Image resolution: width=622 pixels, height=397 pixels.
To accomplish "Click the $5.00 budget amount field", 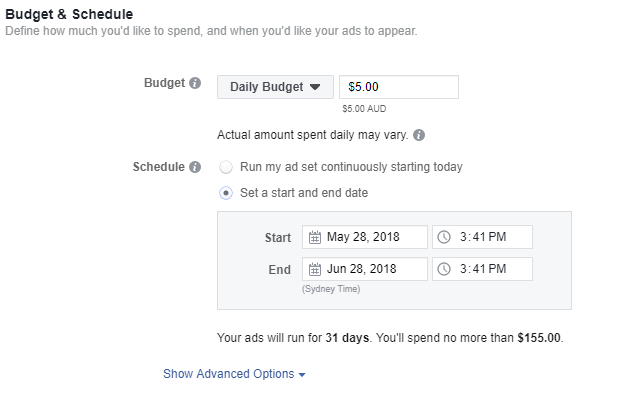I will click(x=399, y=87).
